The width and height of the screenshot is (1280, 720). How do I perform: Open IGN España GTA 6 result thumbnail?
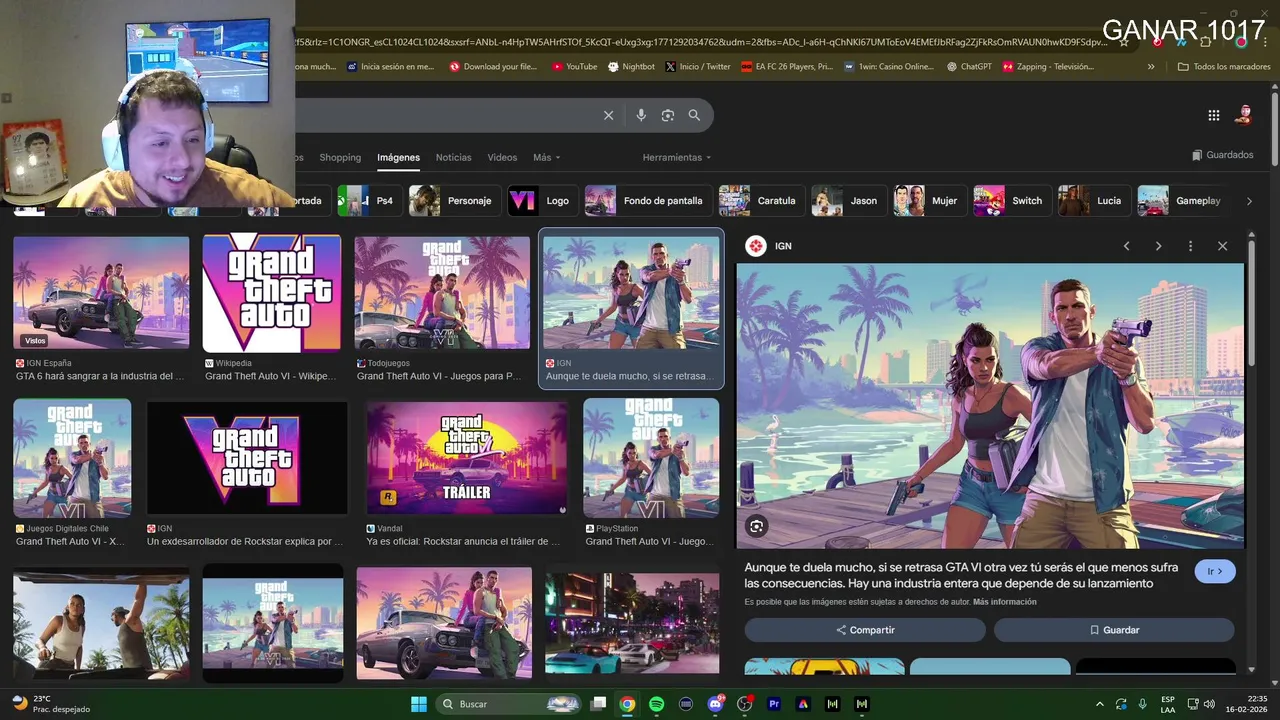coord(101,293)
